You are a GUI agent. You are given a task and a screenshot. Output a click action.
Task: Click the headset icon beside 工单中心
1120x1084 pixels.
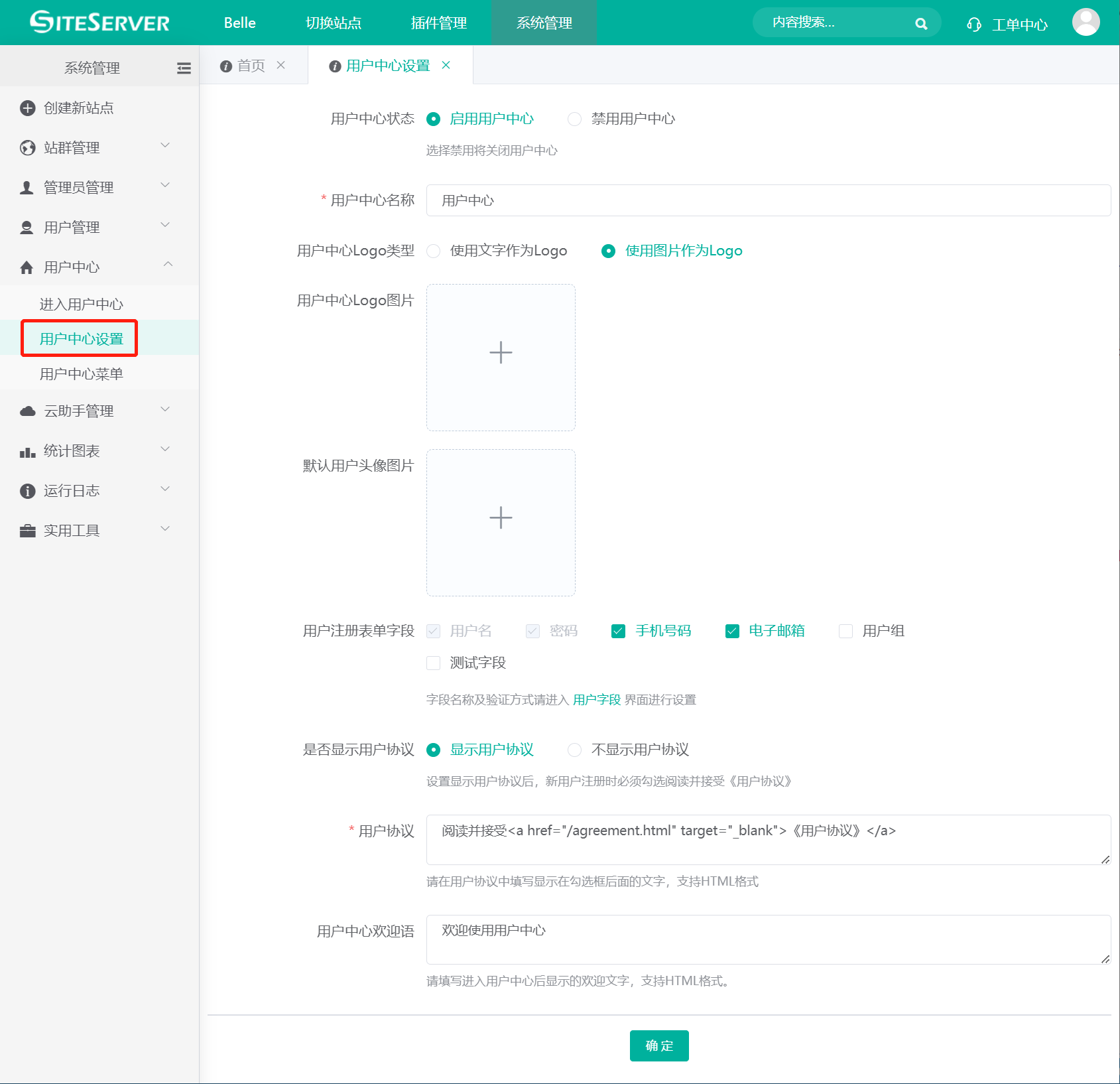coord(973,25)
